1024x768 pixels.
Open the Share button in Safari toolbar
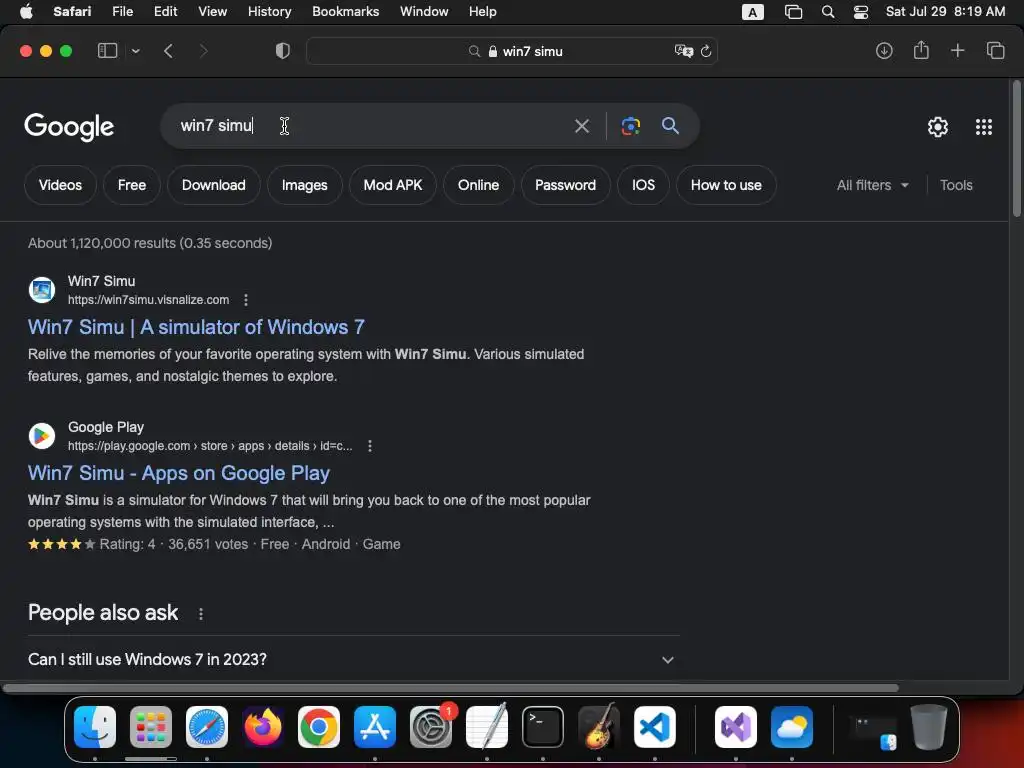click(x=921, y=50)
